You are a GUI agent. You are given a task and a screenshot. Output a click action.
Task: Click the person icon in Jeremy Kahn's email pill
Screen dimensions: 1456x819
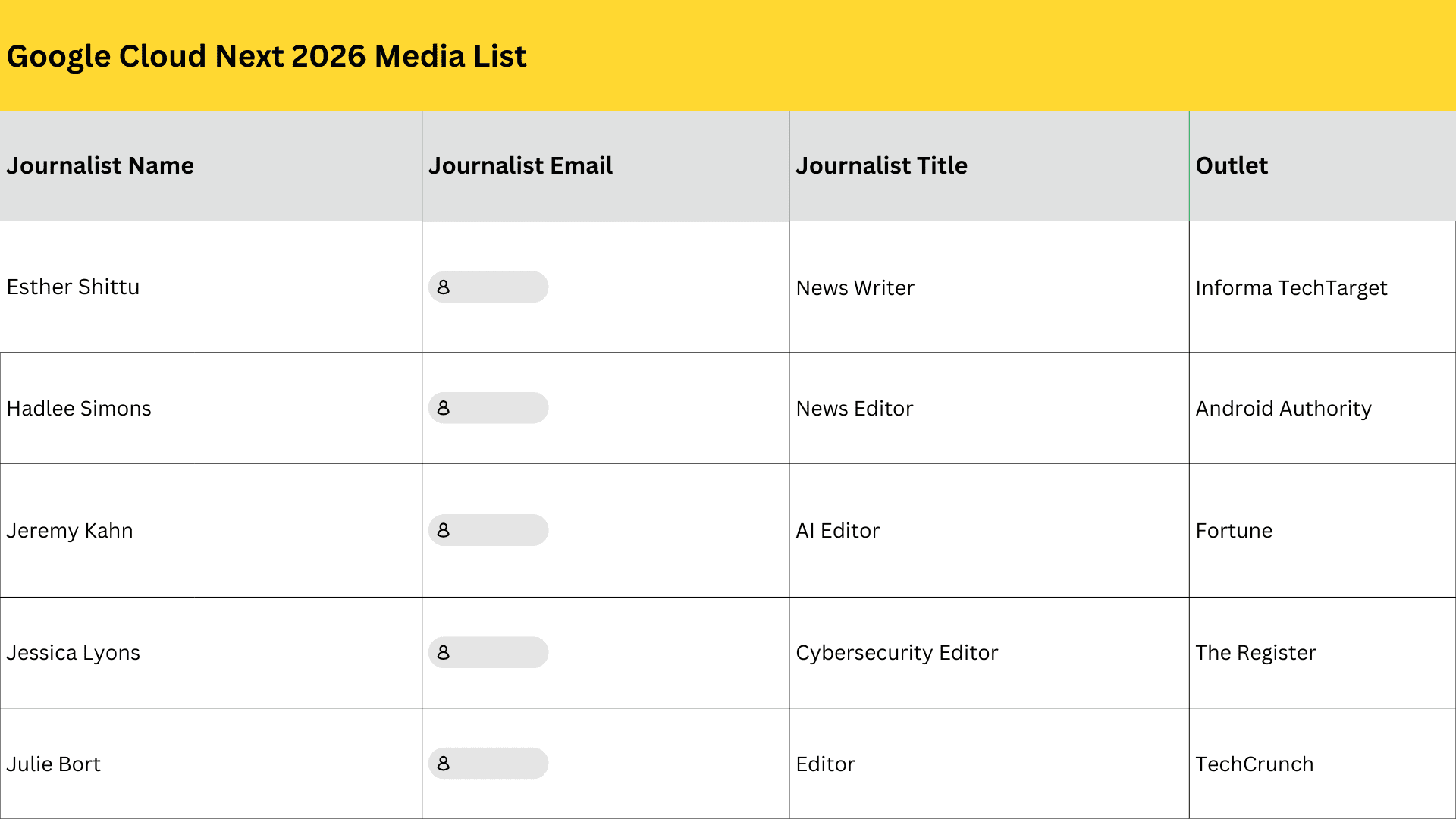coord(444,530)
